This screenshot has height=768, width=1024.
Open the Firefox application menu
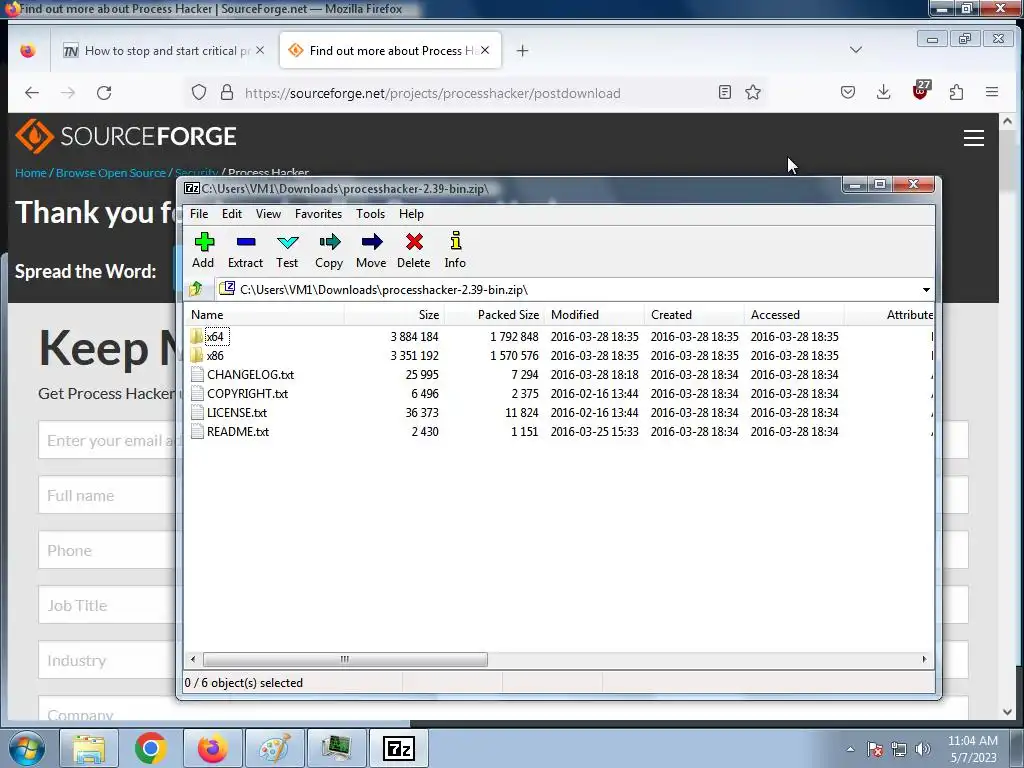coord(992,93)
